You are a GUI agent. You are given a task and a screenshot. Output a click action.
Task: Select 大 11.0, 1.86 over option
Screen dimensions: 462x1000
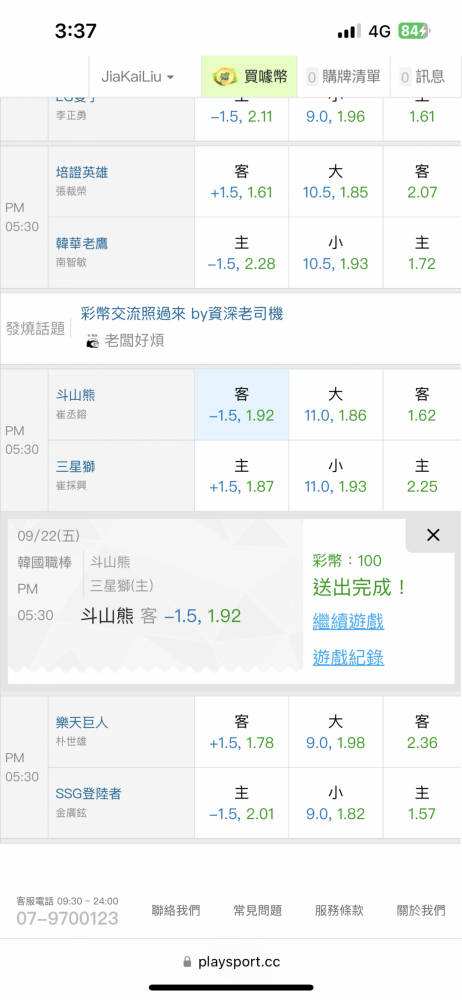click(x=336, y=405)
